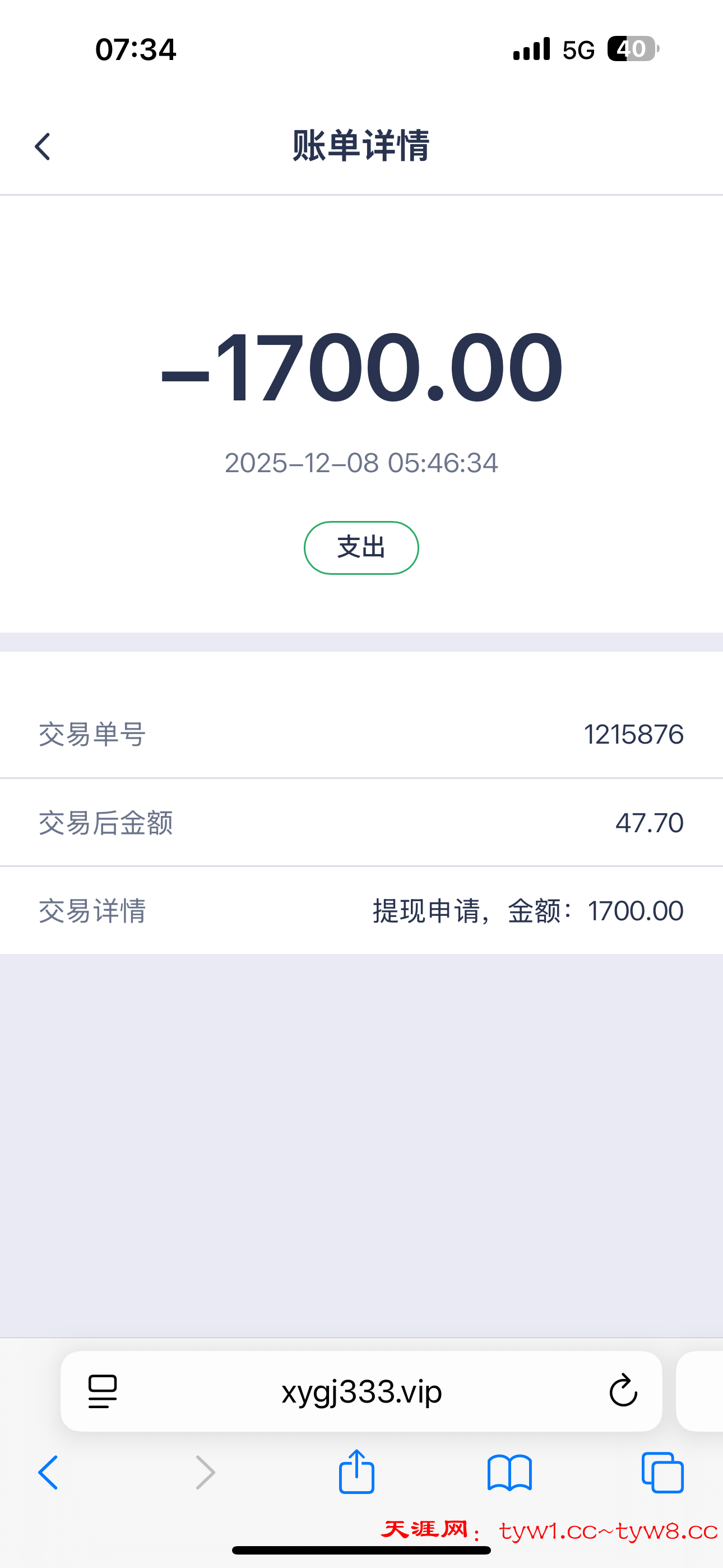Tap the 交易后金额 row

pyautogui.click(x=361, y=822)
